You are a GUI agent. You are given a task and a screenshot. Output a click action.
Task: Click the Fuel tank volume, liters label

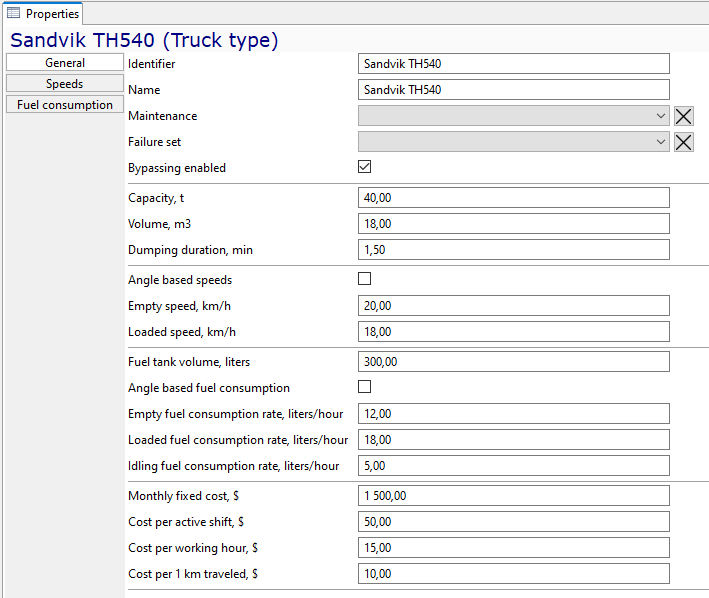tap(189, 362)
